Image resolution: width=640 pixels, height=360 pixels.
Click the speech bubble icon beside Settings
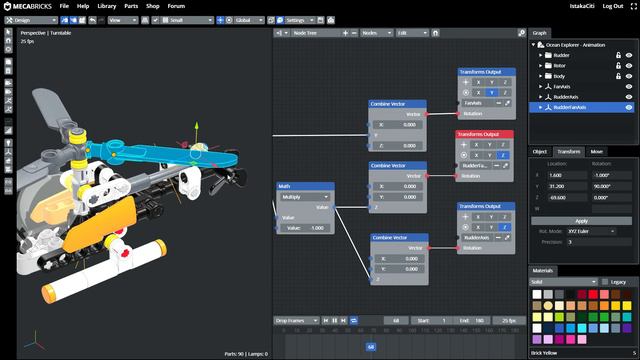tap(280, 20)
